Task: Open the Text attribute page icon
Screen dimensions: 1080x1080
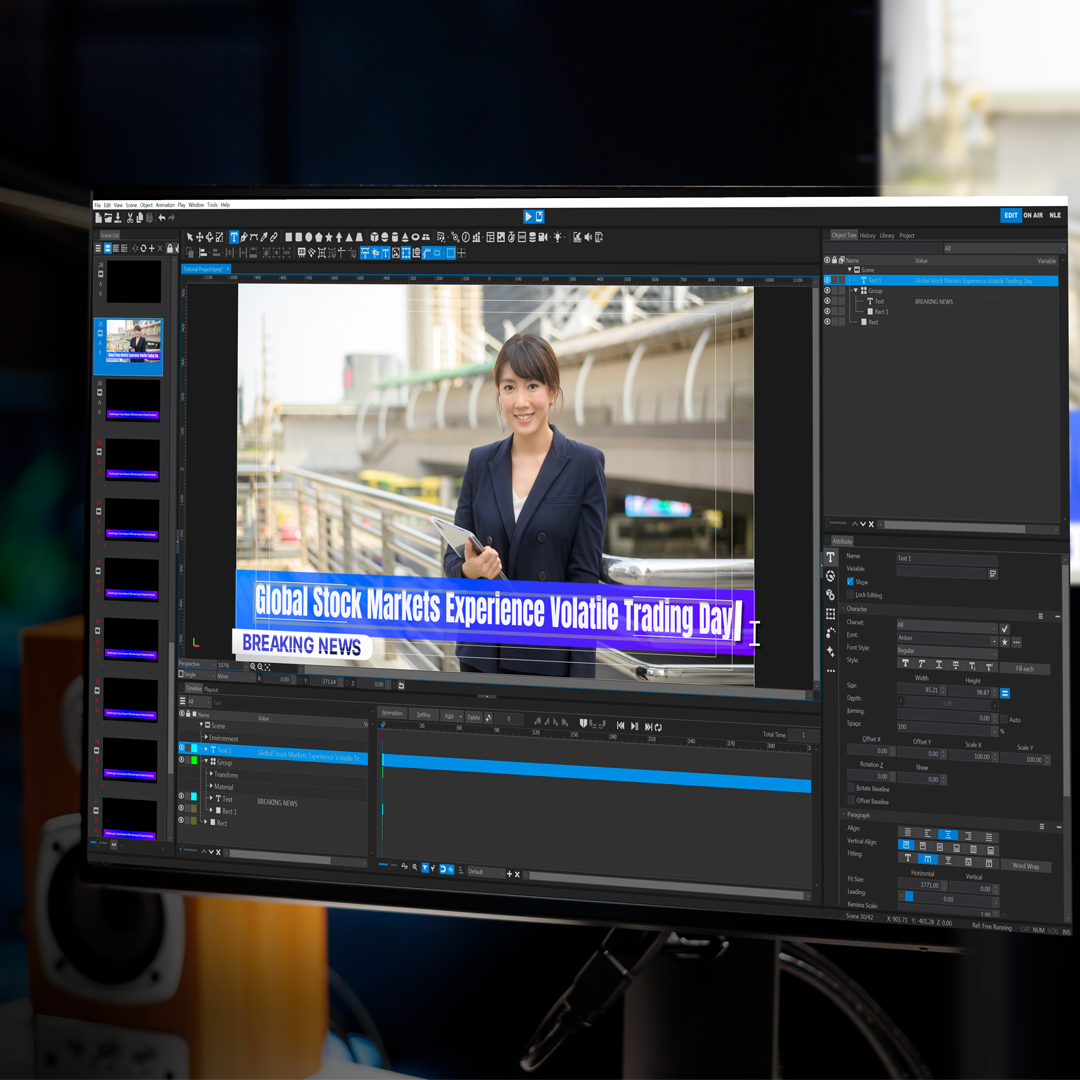Action: (x=830, y=557)
